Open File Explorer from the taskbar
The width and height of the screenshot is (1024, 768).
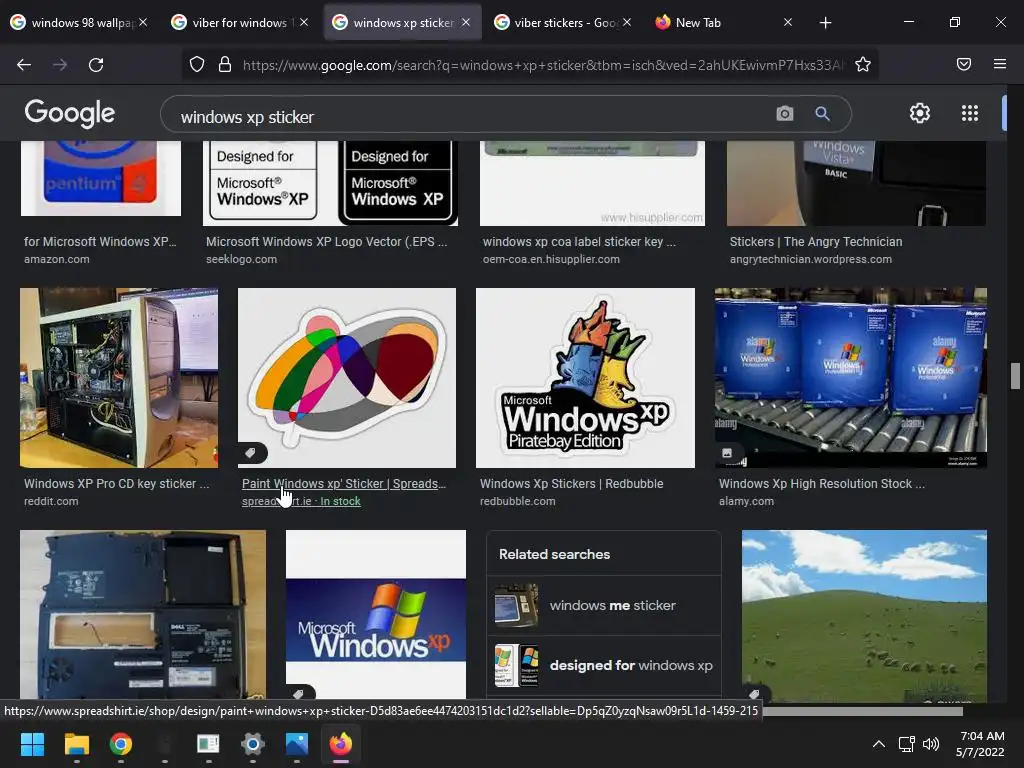pyautogui.click(x=76, y=744)
